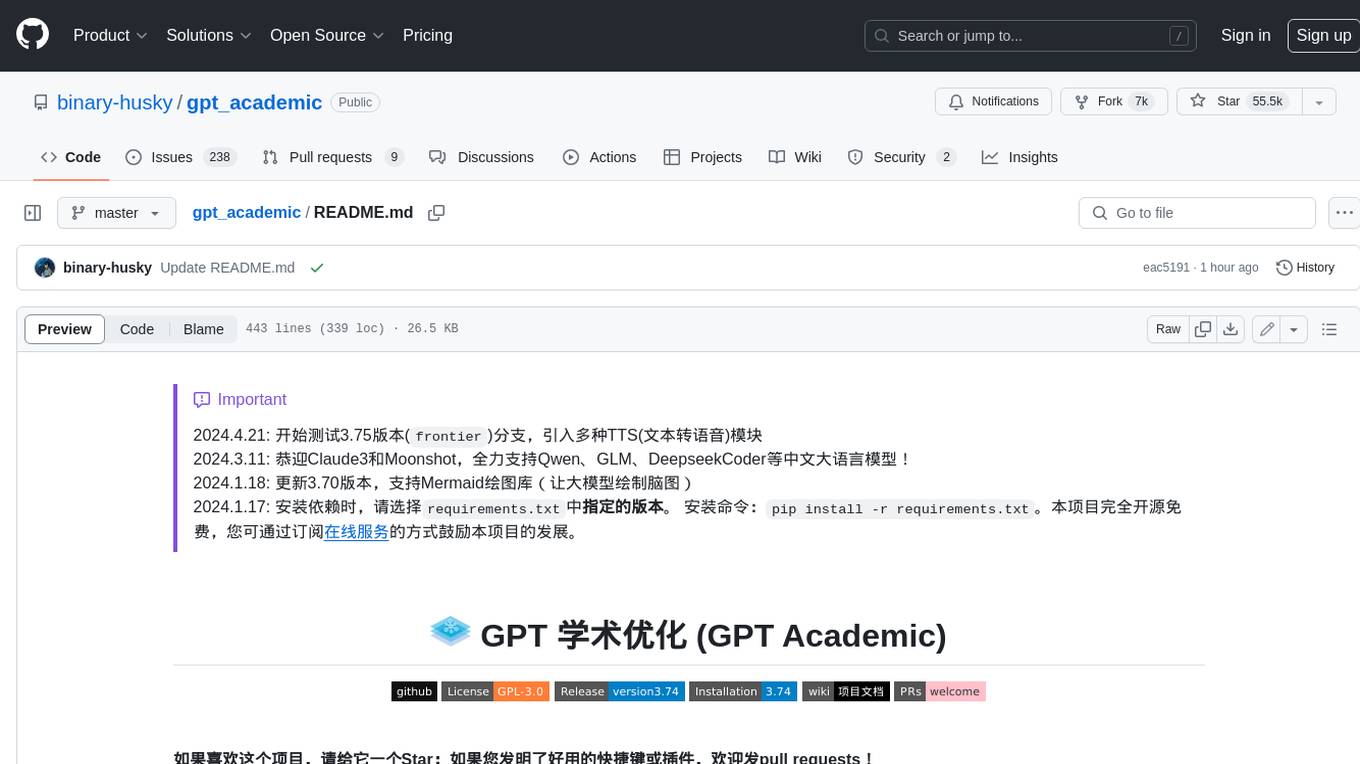The width and height of the screenshot is (1360, 764).
Task: Click the Go to file search box
Action: [x=1197, y=213]
